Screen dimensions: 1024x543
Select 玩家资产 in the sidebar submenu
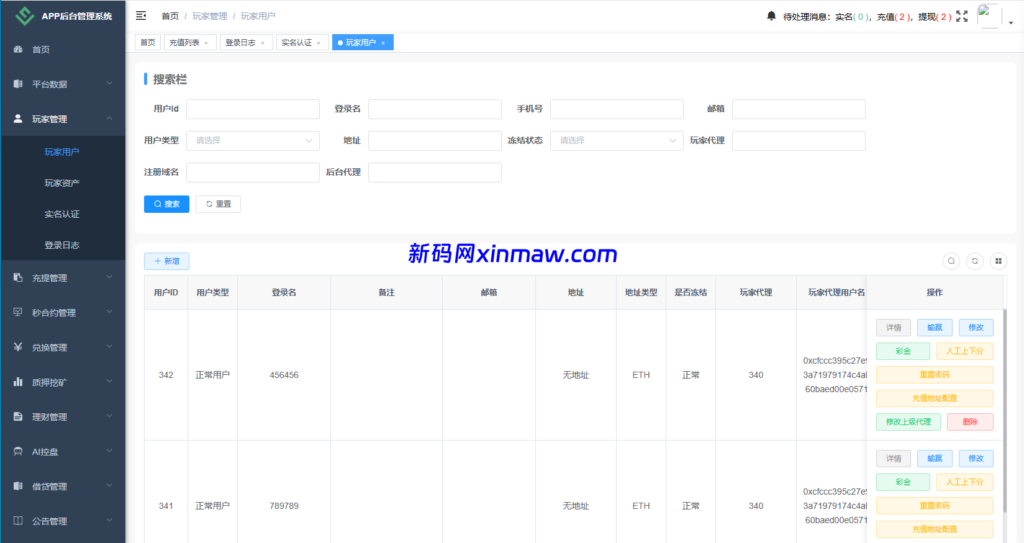pos(62,183)
